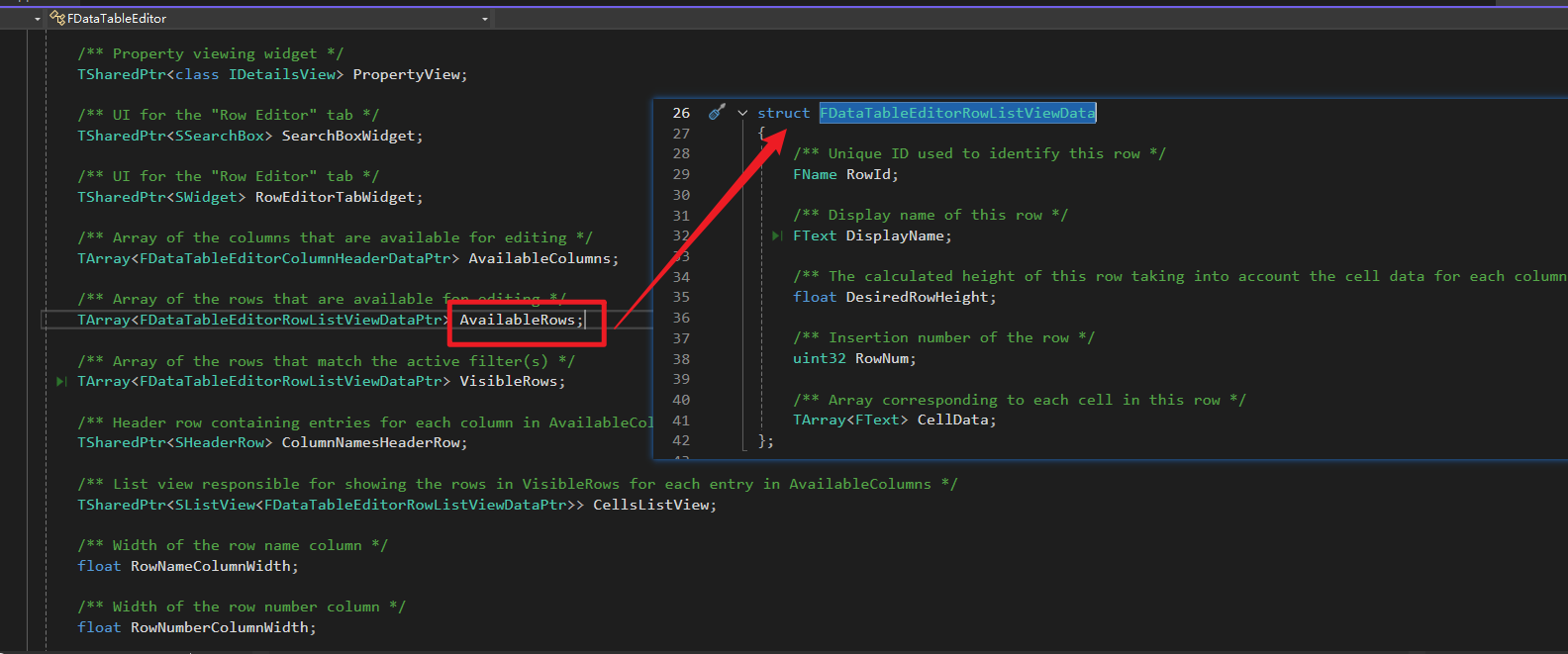Collapse the struct FDataTableEditorRowListViewData block
Viewport: 1568px width, 654px height.
pos(742,113)
